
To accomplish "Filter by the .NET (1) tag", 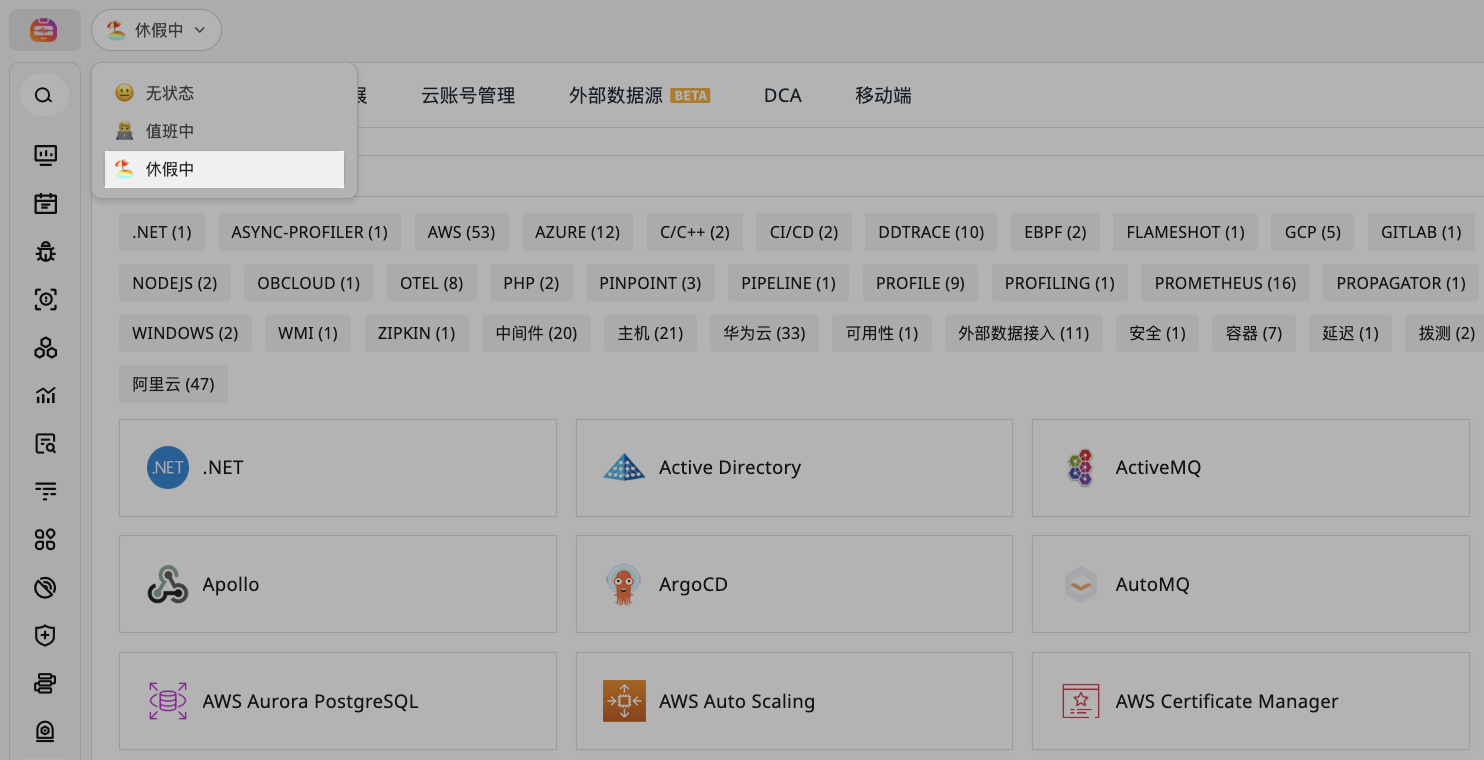I will click(162, 232).
